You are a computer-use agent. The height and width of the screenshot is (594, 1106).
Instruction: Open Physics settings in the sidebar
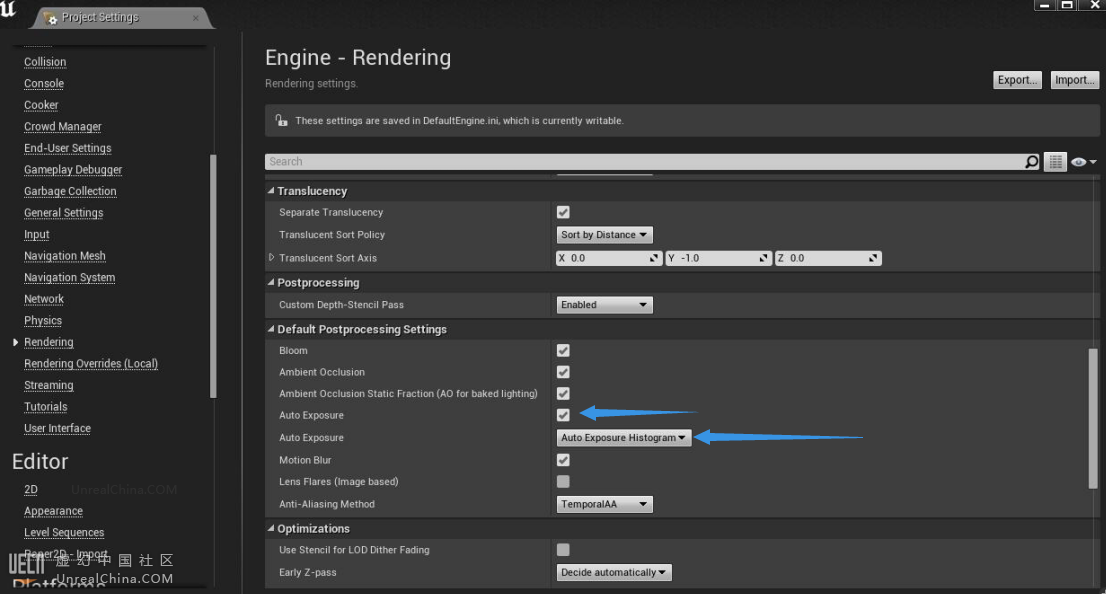[x=43, y=321]
